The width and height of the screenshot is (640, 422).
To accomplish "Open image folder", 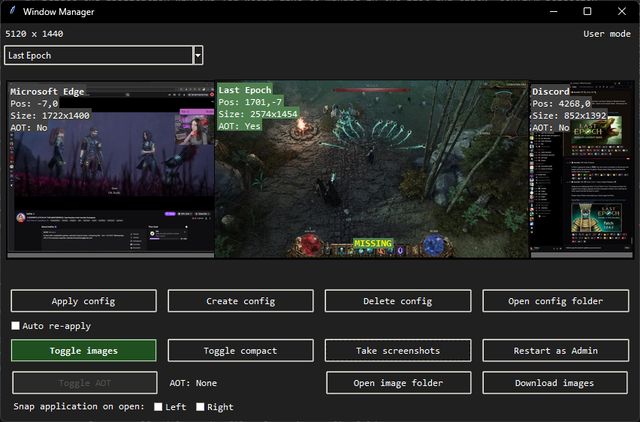I will (x=398, y=383).
